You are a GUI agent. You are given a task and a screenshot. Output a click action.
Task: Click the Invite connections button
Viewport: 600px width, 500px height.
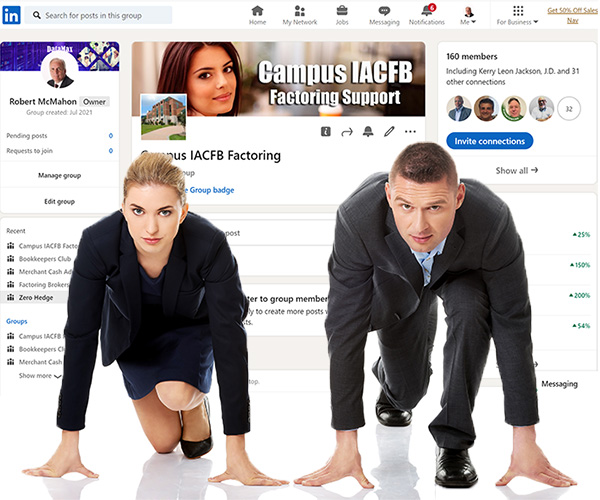coord(489,141)
